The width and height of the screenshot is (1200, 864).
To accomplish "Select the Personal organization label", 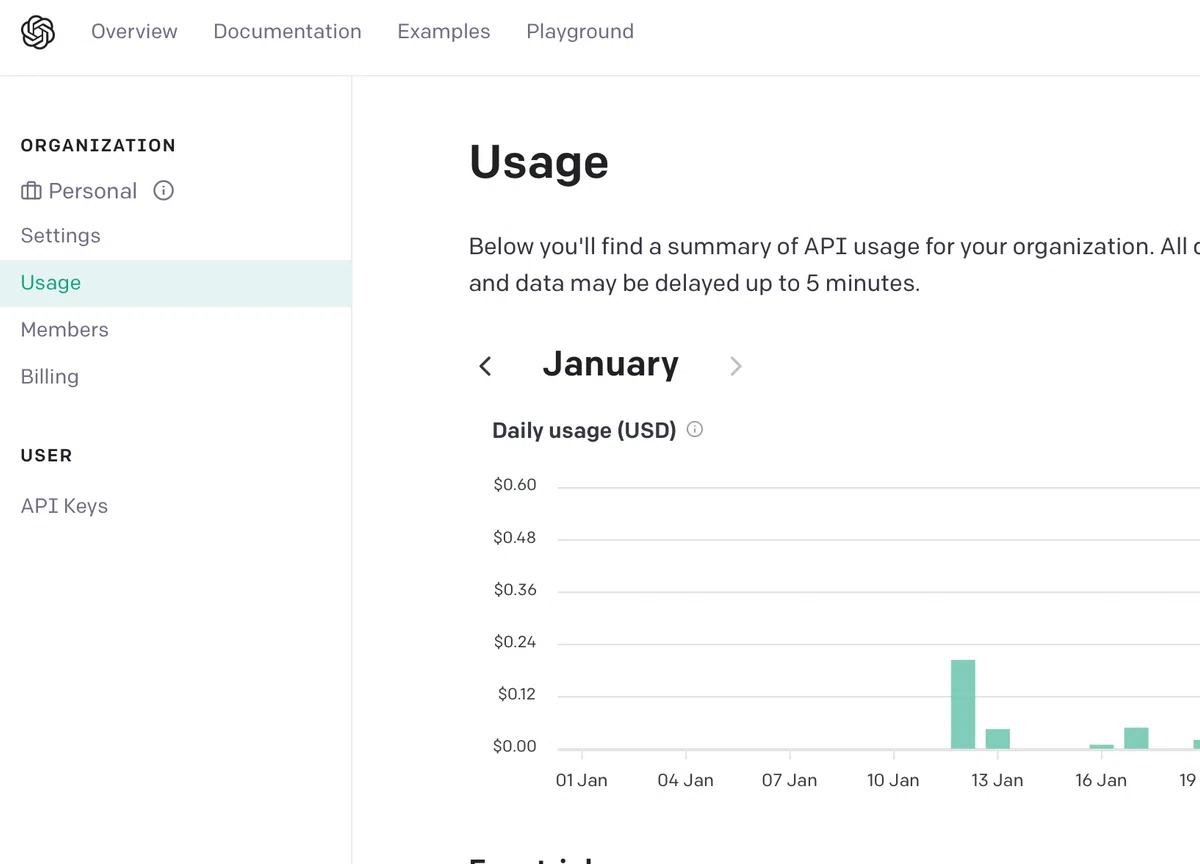I will pyautogui.click(x=93, y=191).
